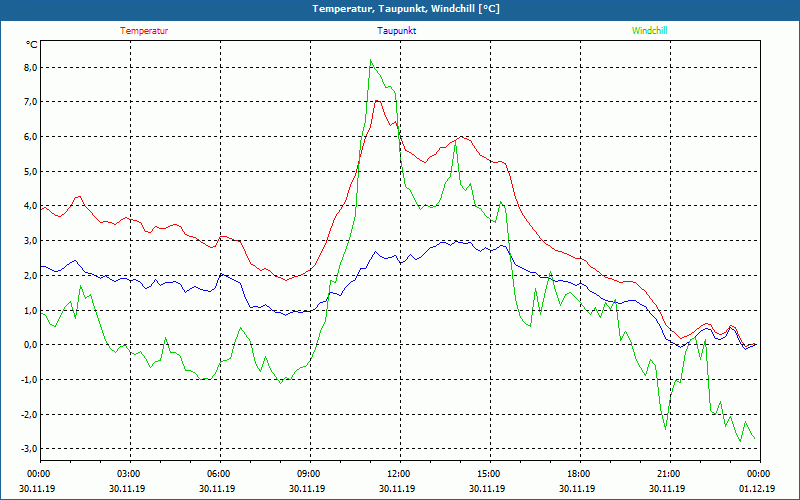Click the 5,0 y-axis tick label
This screenshot has width=800, height=500.
(29, 171)
